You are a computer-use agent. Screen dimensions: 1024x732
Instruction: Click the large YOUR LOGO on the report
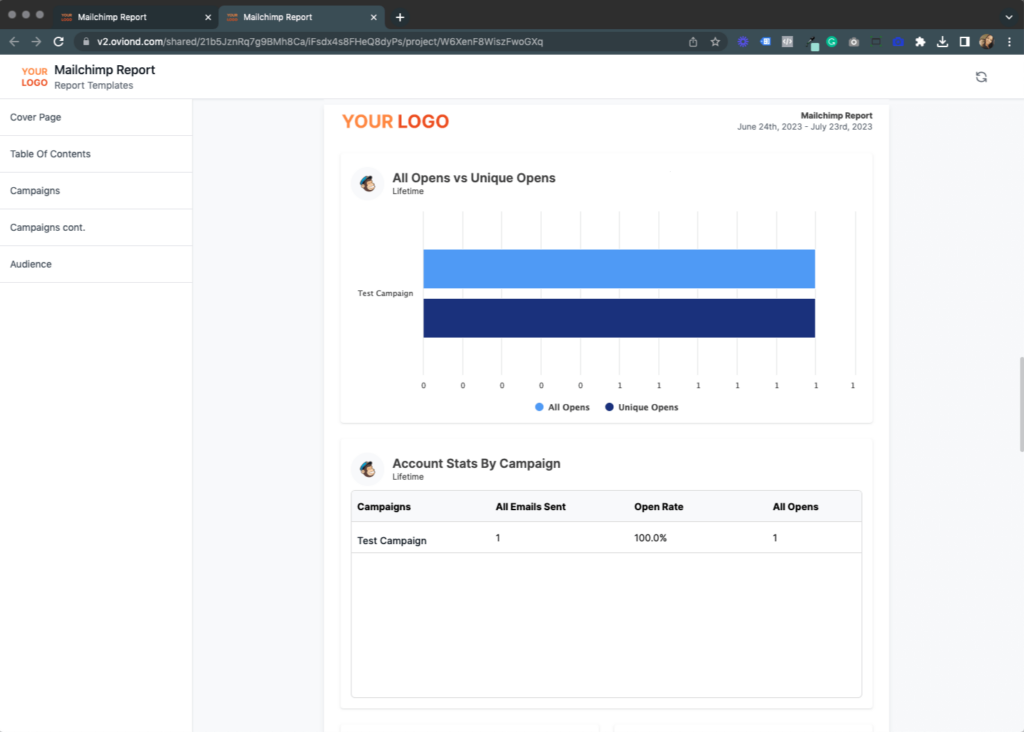[x=396, y=121]
